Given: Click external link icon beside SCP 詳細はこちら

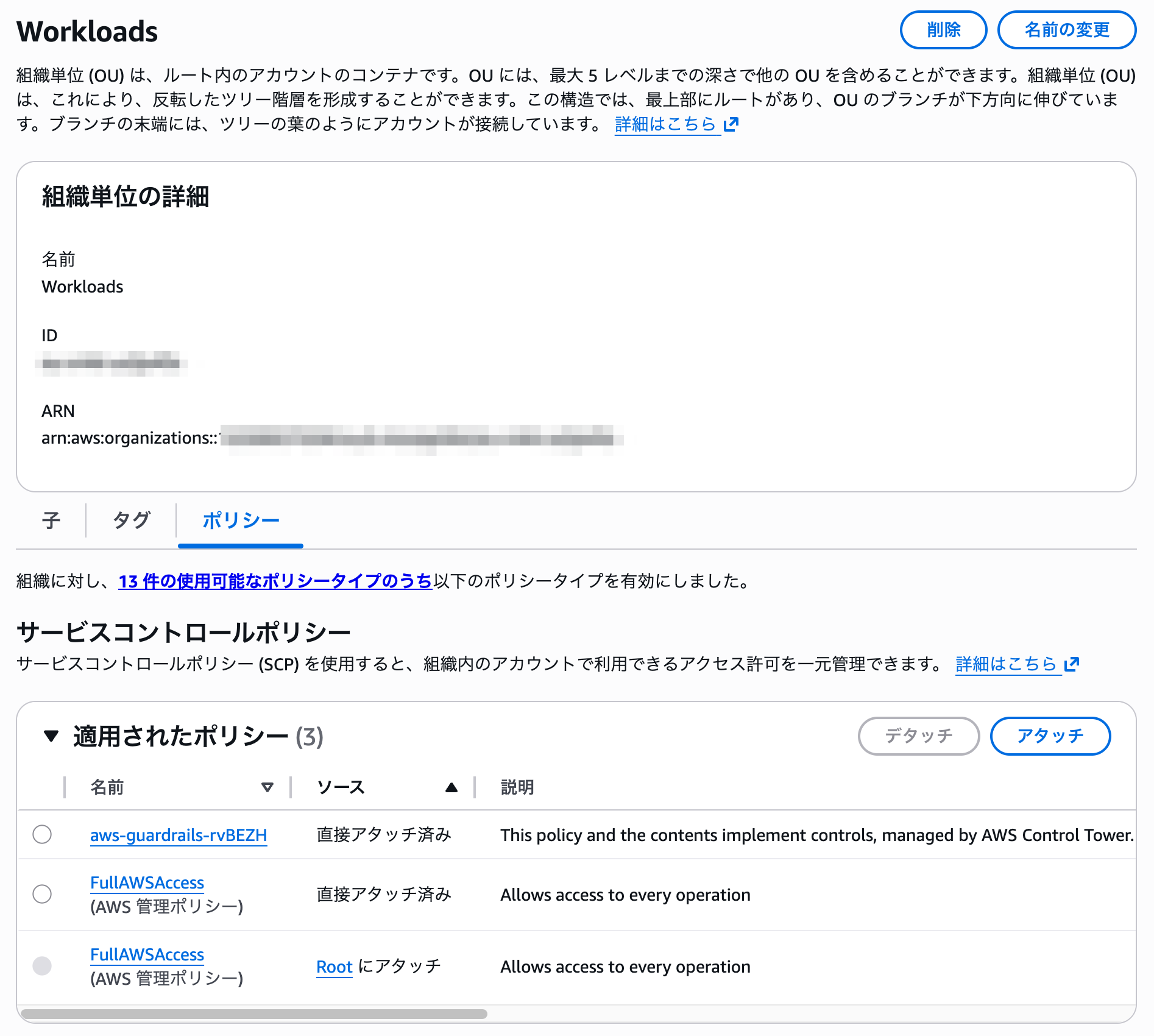Looking at the screenshot, I should point(1072,664).
